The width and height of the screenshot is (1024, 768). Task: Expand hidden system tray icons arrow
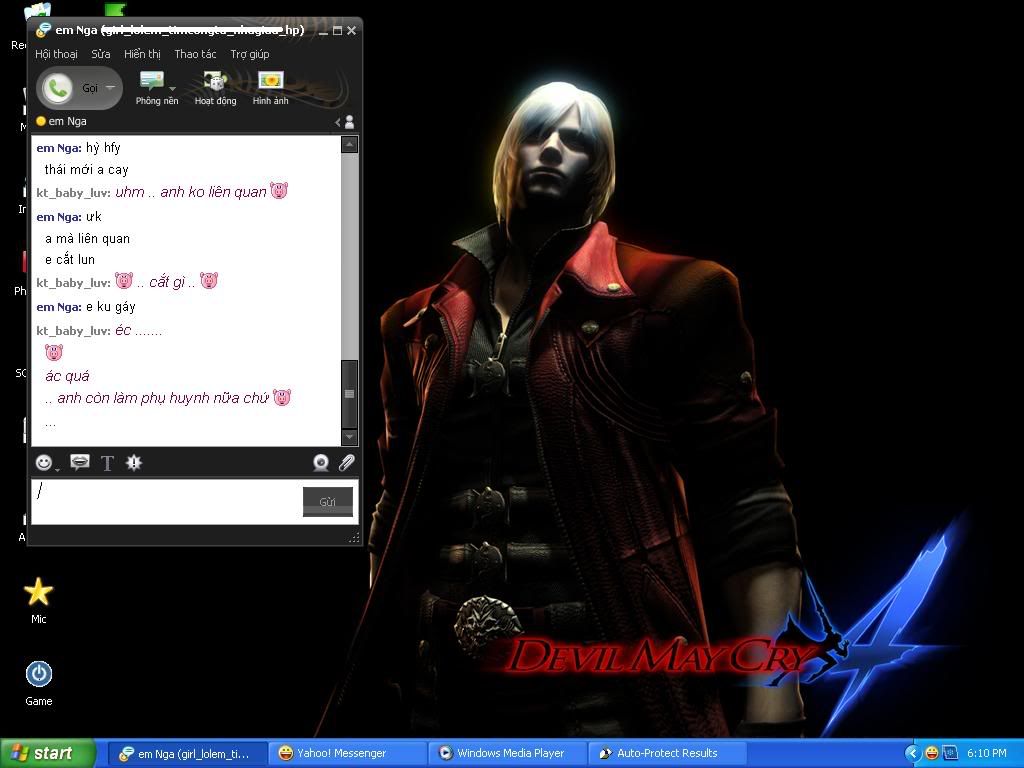pyautogui.click(x=912, y=754)
